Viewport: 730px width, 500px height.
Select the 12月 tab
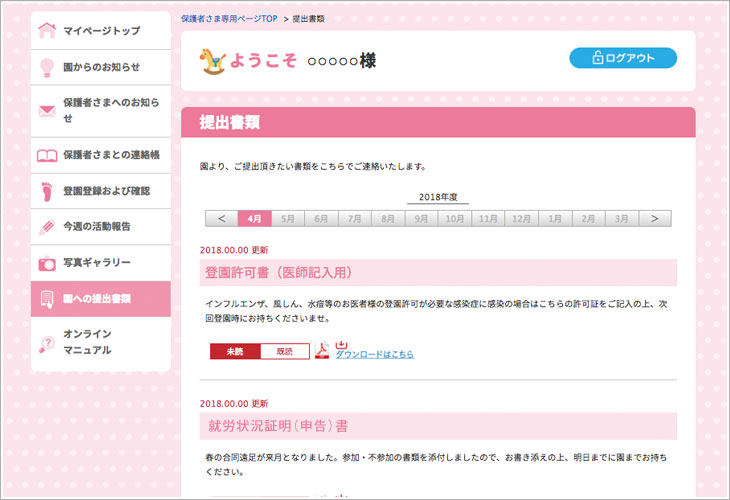click(x=522, y=218)
